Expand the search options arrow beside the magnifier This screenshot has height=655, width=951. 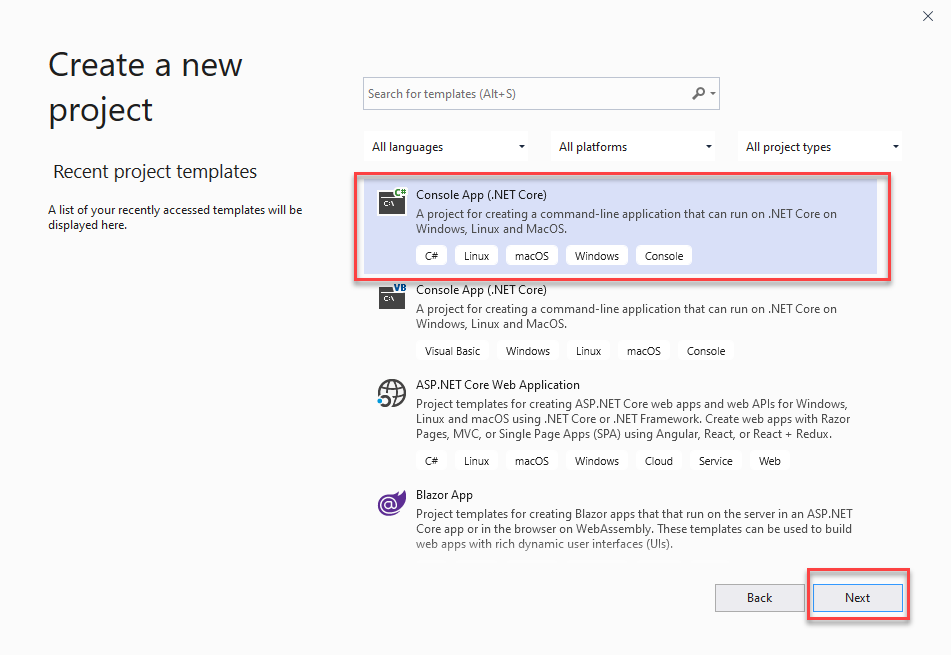pos(713,94)
